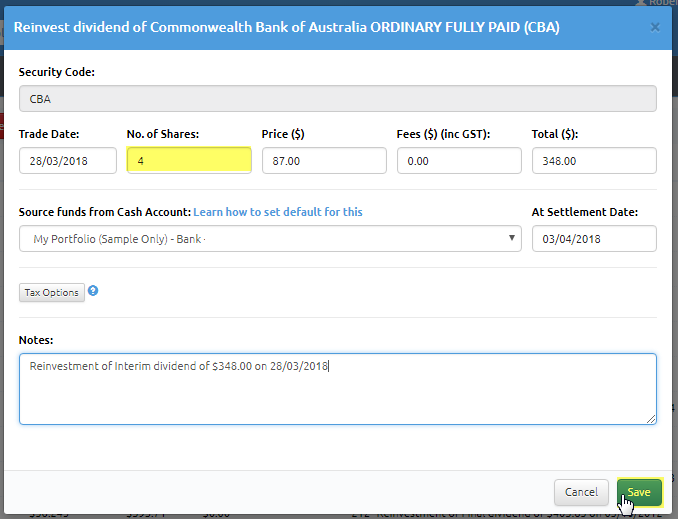The width and height of the screenshot is (678, 519).
Task: Edit the At Settlement Date field
Action: (x=594, y=239)
